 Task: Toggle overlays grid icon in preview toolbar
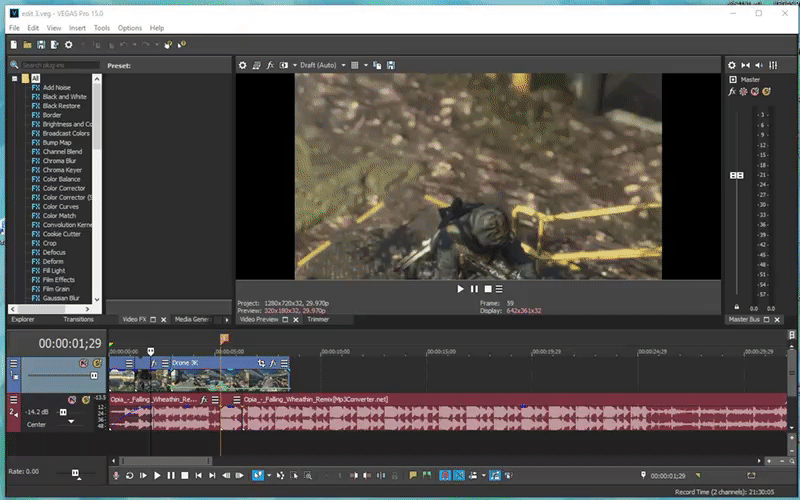pyautogui.click(x=355, y=65)
